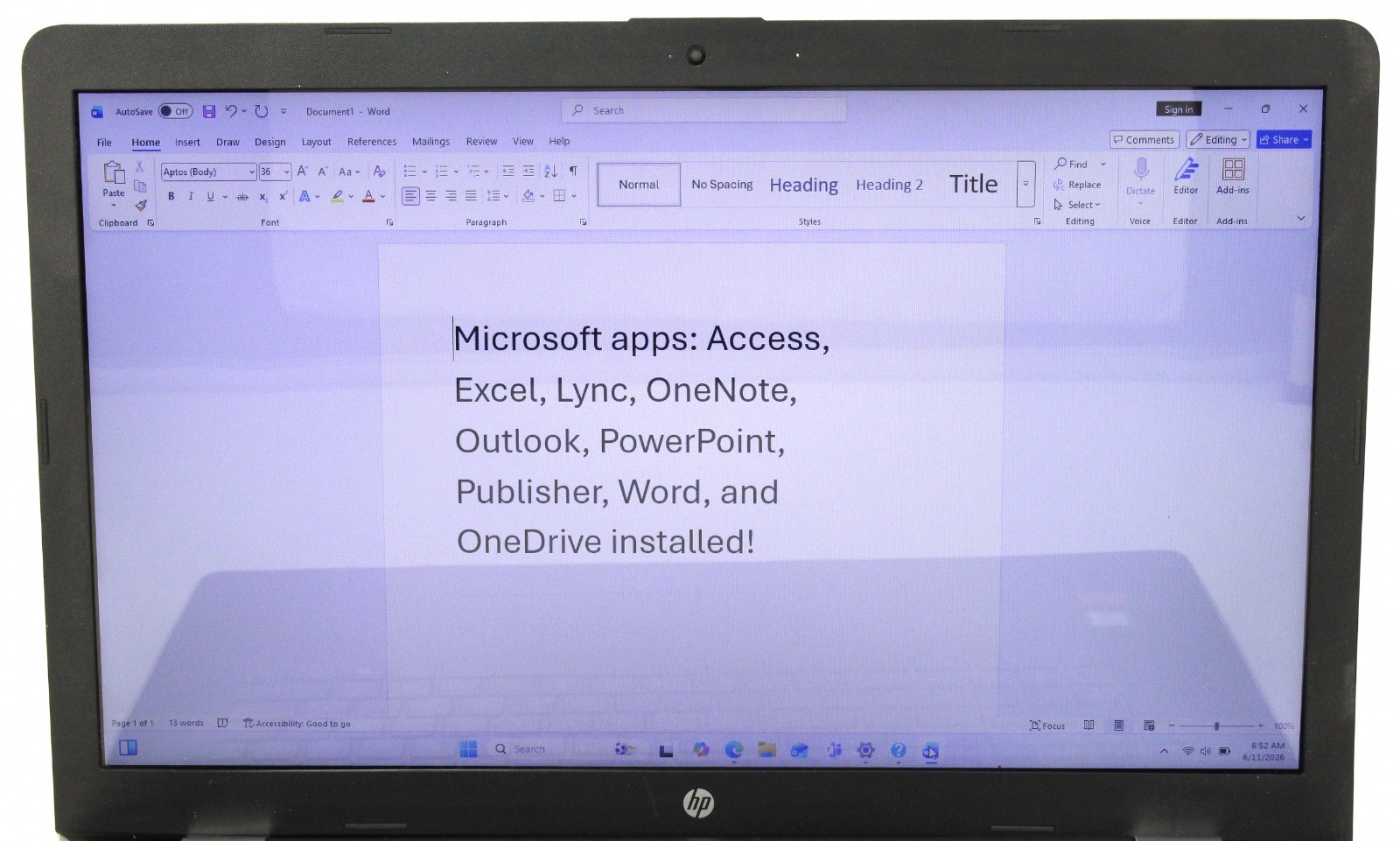Screen dimensions: 1400x841
Task: Switch to the Layout tab
Action: click(x=317, y=143)
